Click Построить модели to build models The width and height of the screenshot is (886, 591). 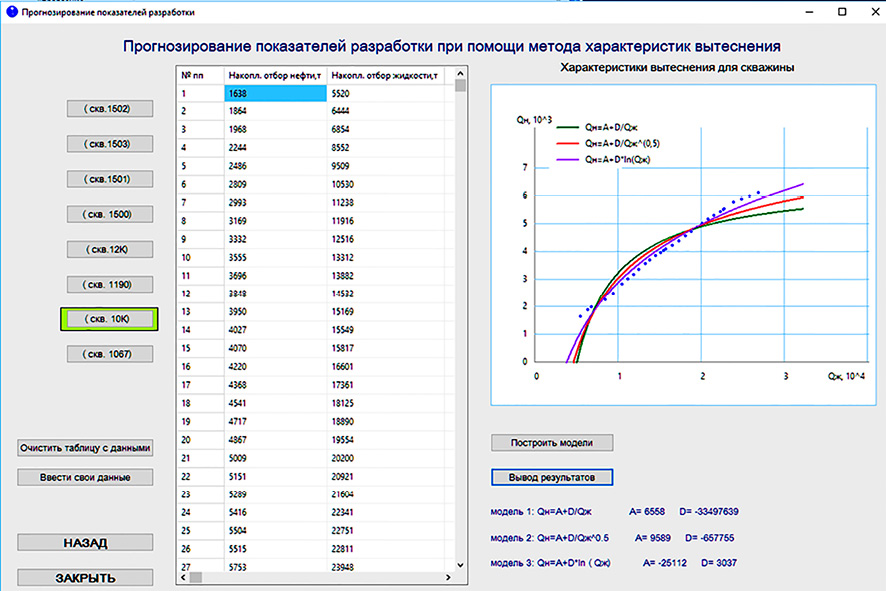551,443
